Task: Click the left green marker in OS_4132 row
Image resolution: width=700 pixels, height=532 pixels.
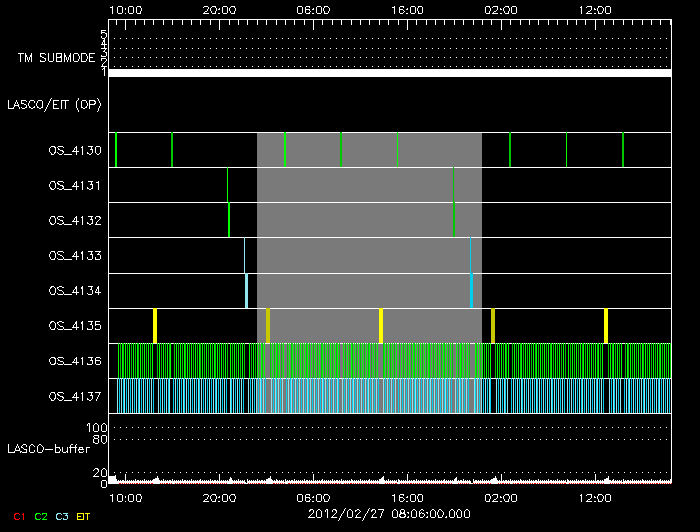Action: click(x=229, y=219)
